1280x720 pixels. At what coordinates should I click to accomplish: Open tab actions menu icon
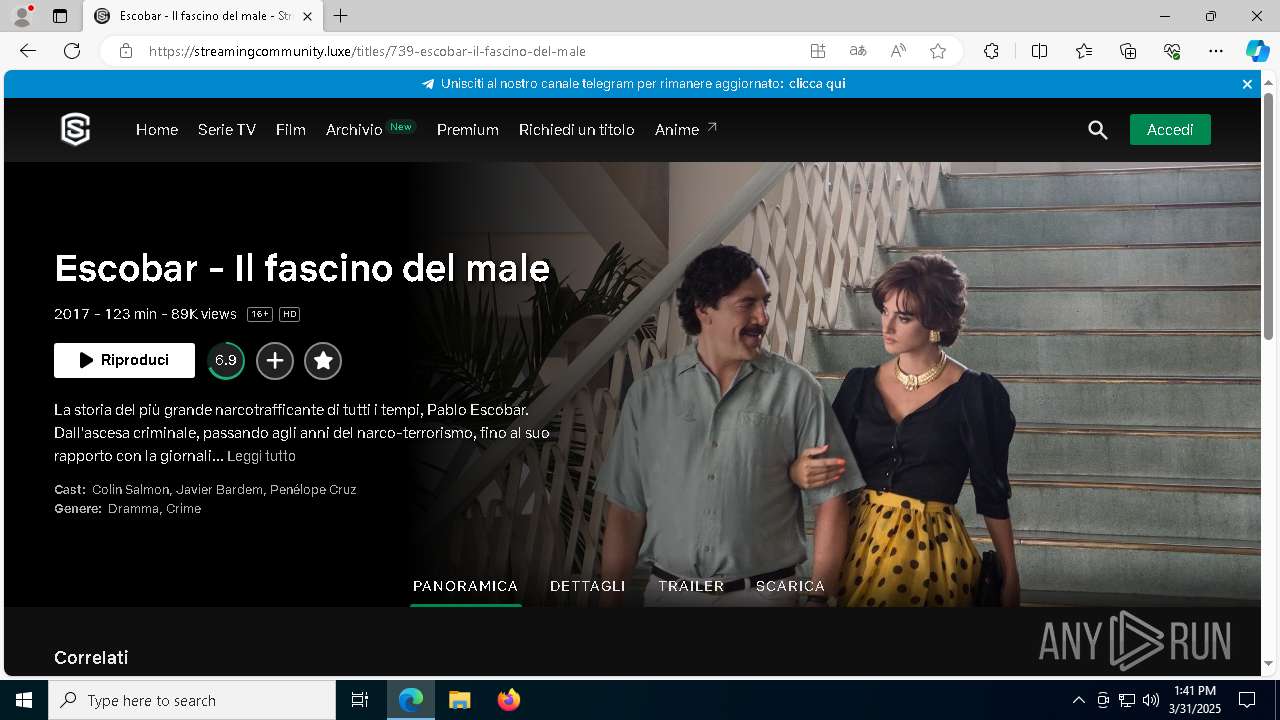[x=60, y=16]
